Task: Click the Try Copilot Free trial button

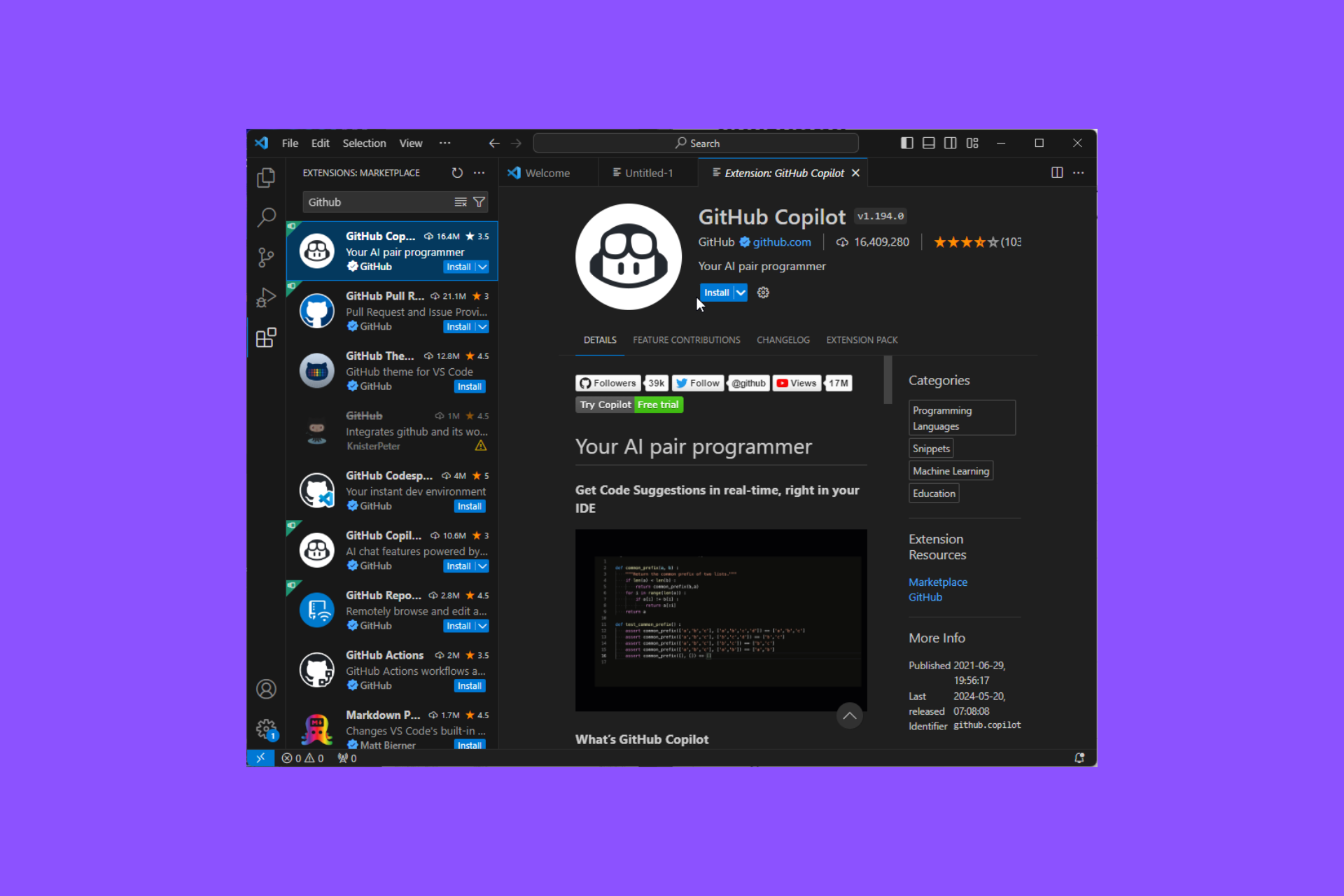Action: pos(628,404)
